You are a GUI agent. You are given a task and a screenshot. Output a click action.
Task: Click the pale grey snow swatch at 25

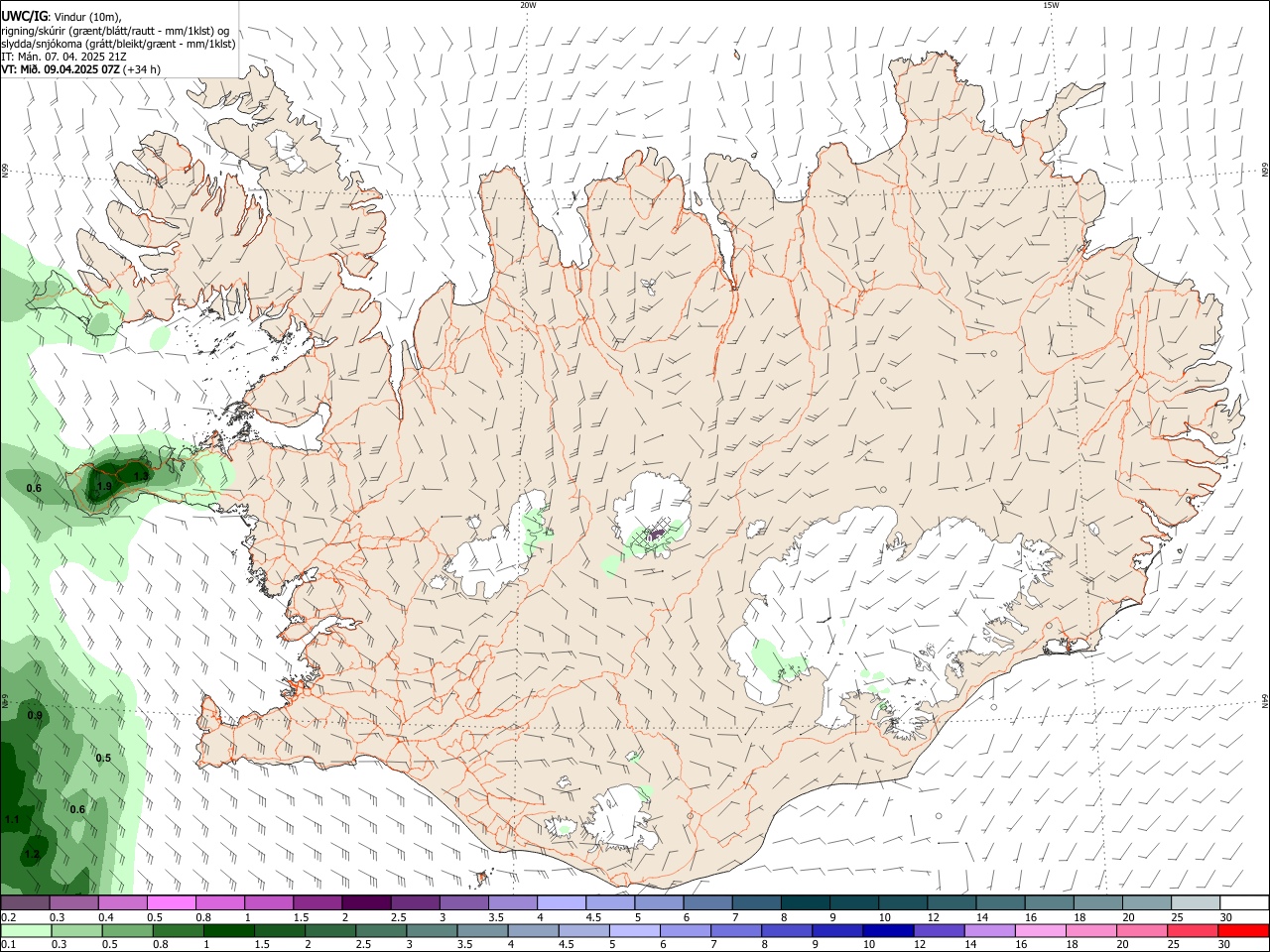[x=1195, y=903]
